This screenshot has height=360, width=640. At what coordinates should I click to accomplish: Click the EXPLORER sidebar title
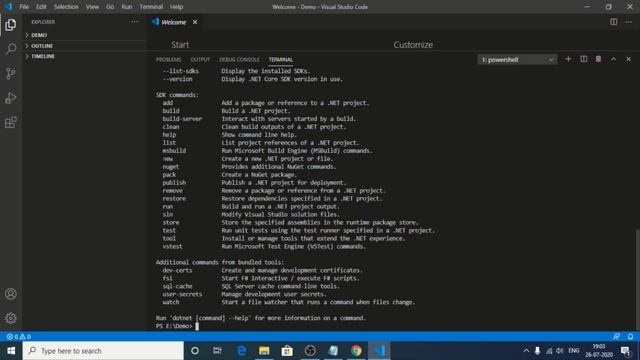coord(43,22)
